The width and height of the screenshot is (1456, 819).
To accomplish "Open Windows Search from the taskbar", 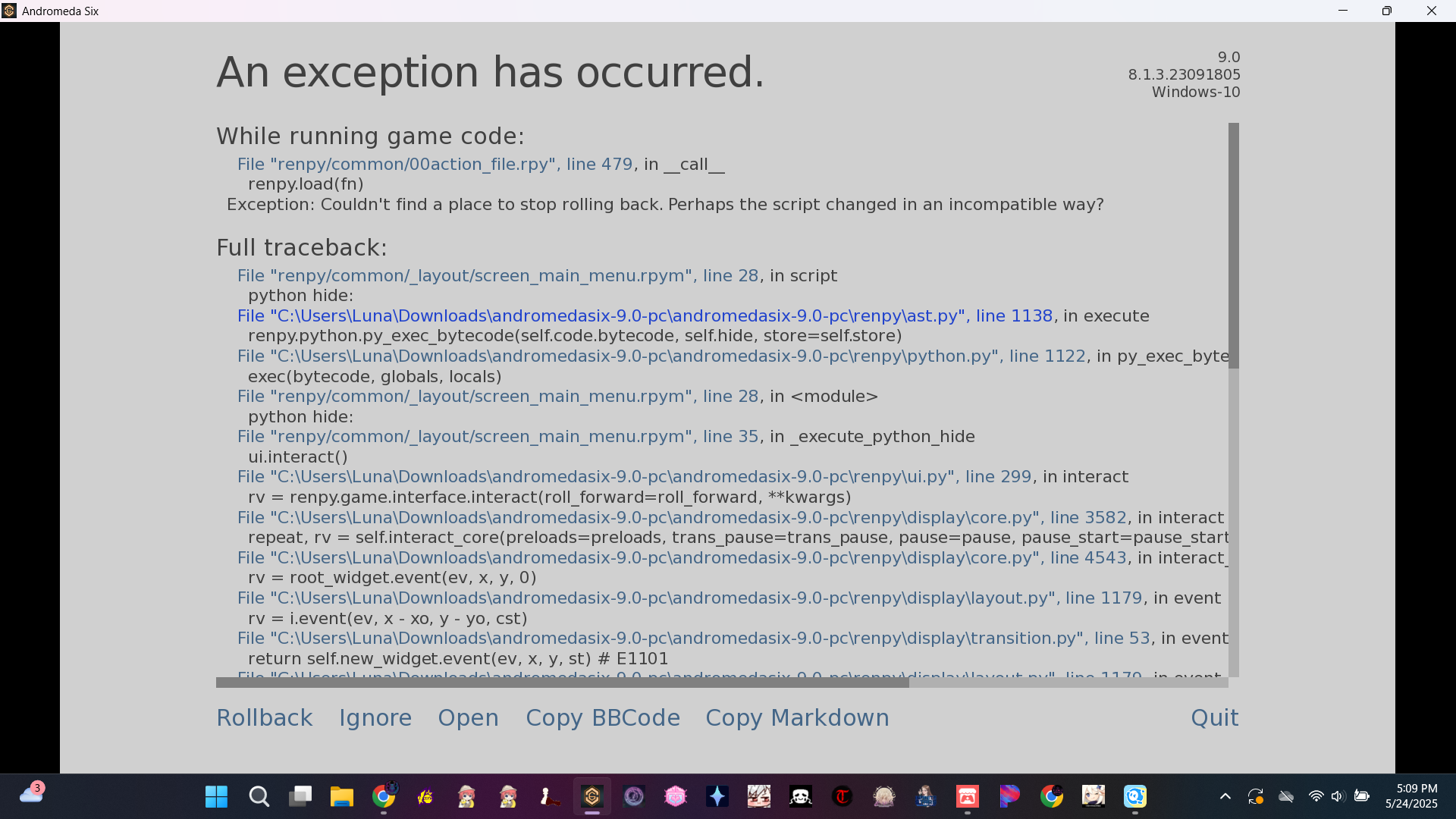I will click(259, 796).
